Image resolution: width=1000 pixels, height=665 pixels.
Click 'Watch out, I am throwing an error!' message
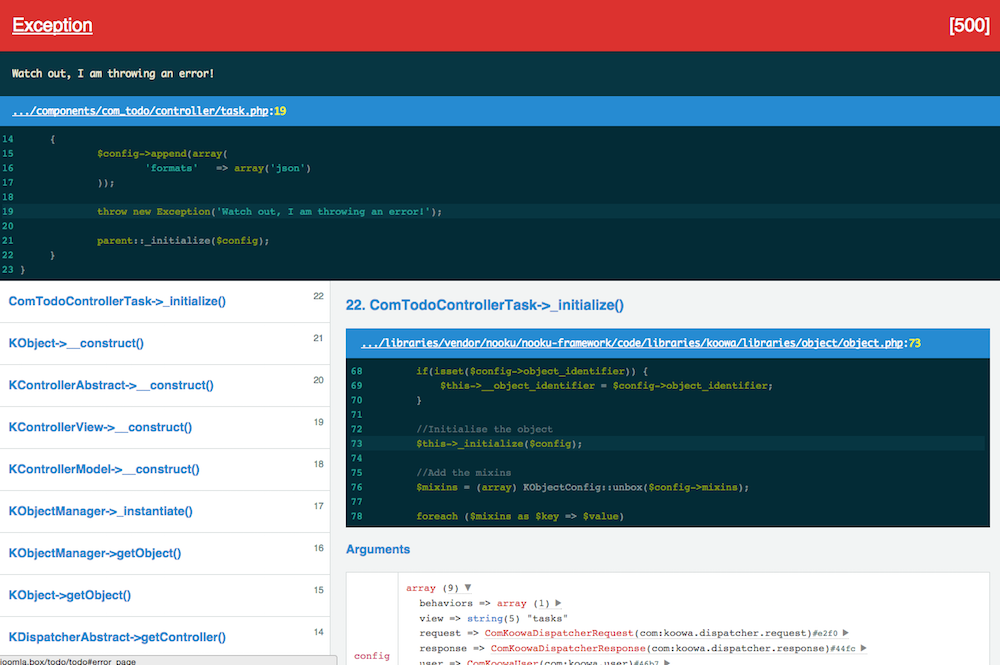point(113,73)
